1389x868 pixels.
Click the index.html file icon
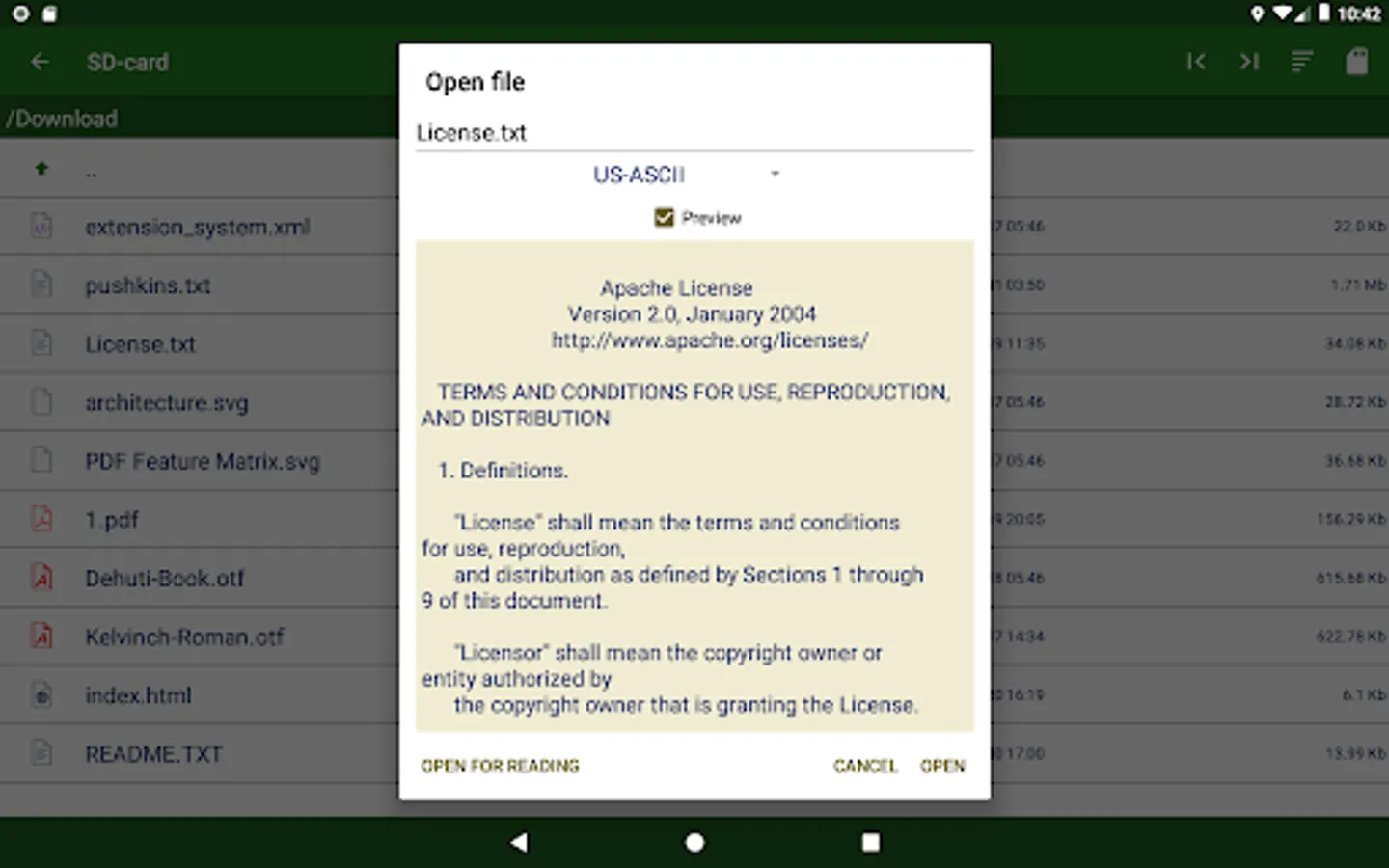41,694
